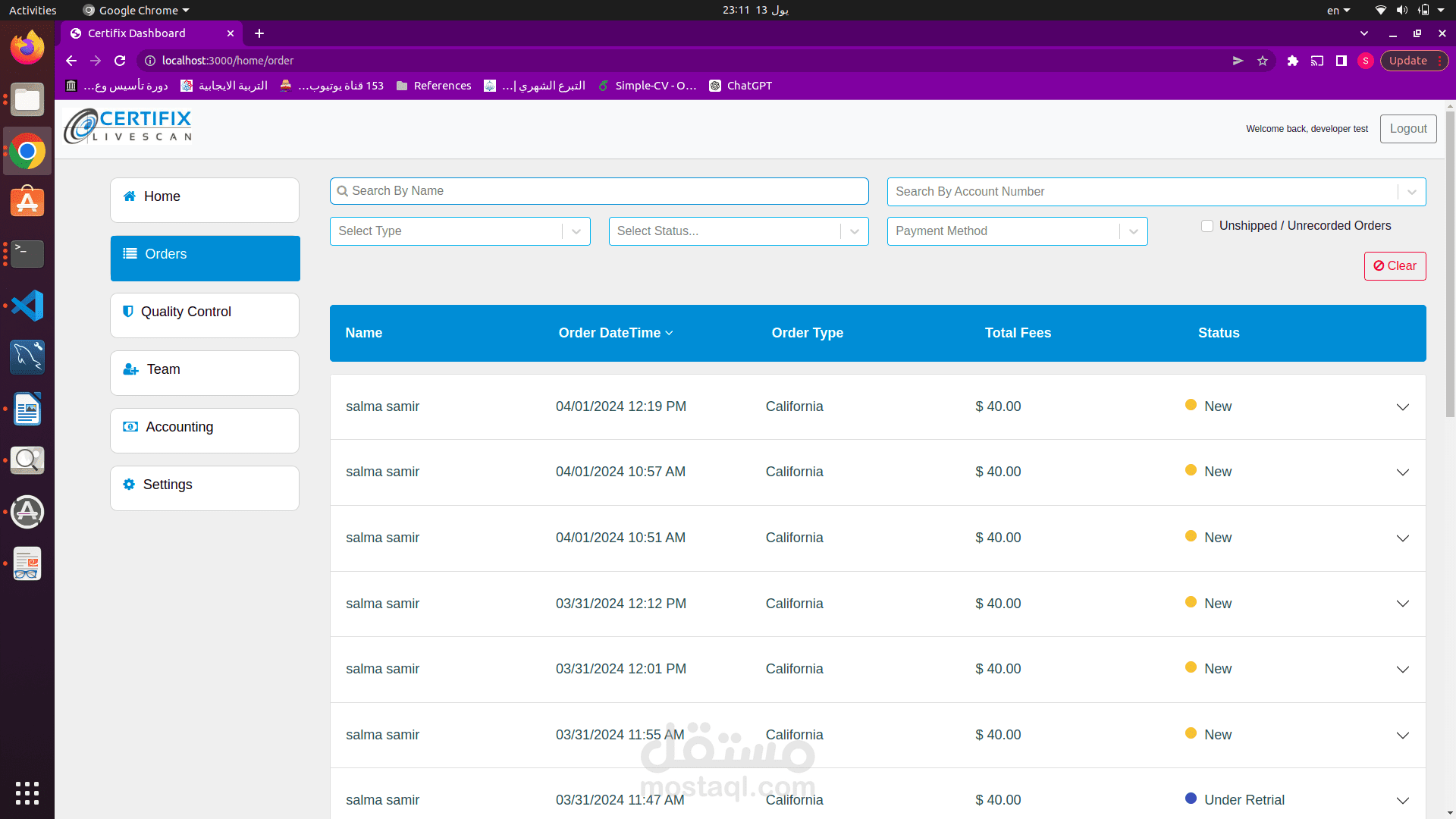This screenshot has width=1456, height=819.
Task: Open the tab search chevron in title bar
Action: (1364, 33)
